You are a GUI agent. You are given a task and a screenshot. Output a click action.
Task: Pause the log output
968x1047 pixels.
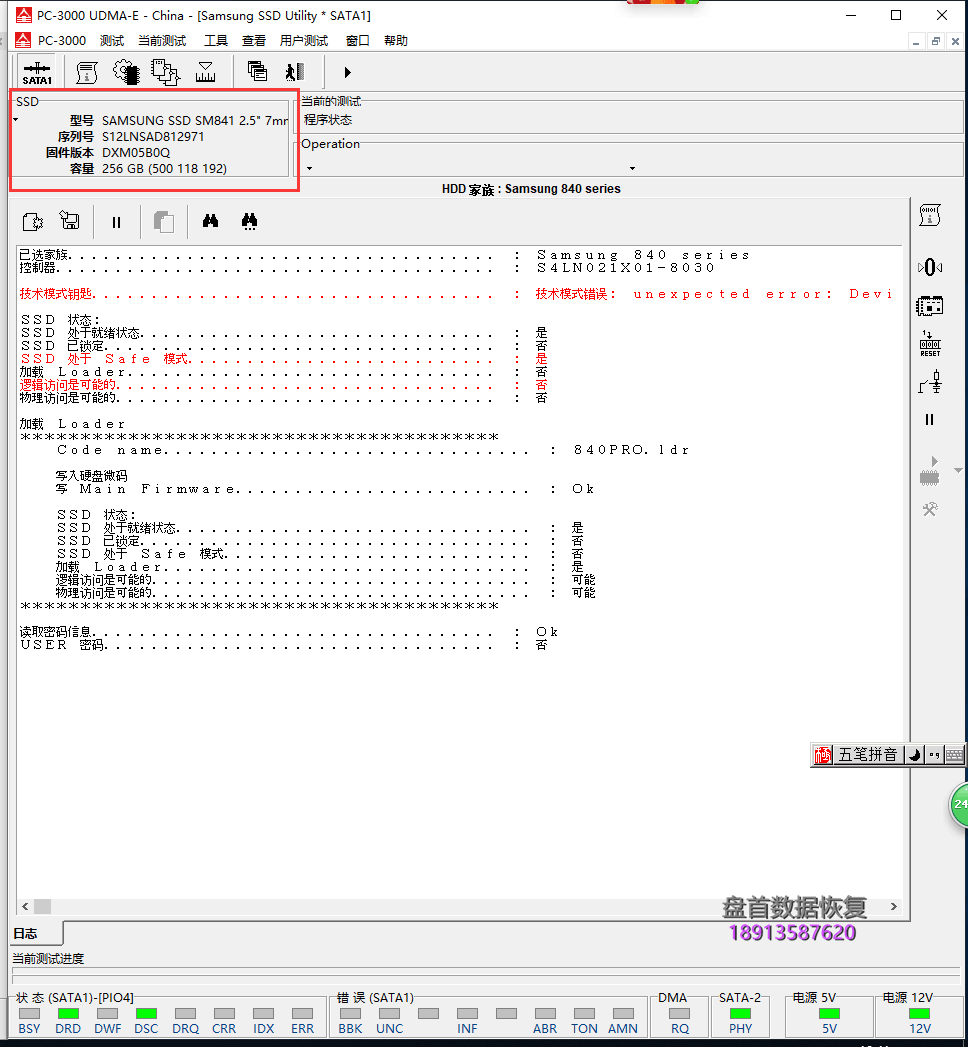coord(116,222)
